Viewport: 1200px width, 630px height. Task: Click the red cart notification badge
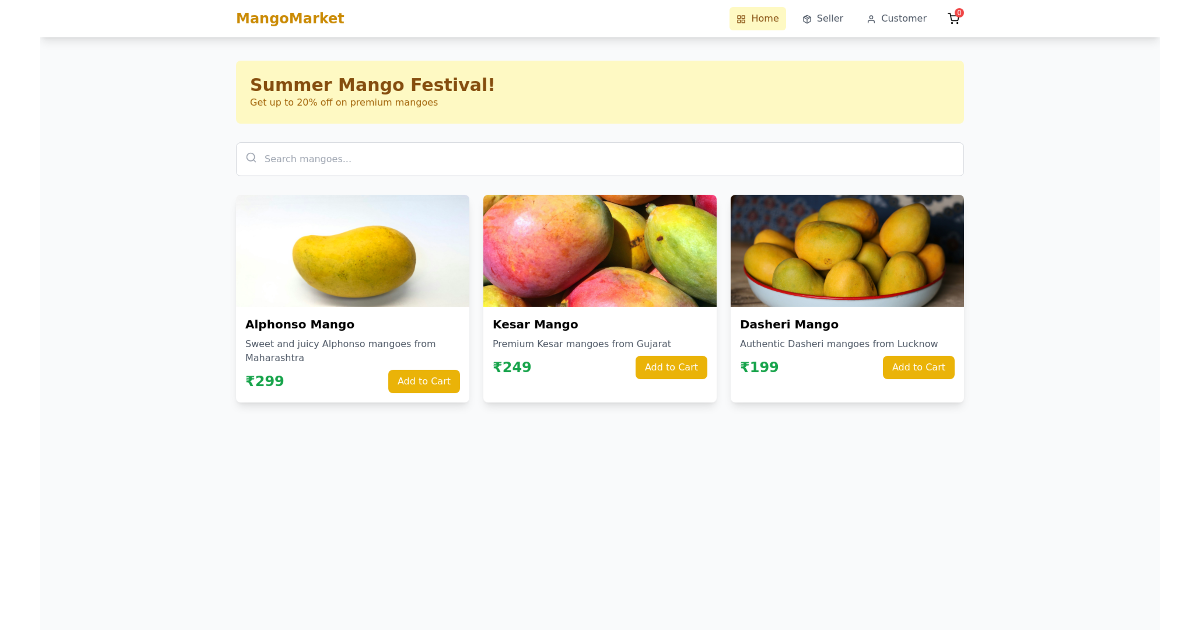click(x=959, y=11)
